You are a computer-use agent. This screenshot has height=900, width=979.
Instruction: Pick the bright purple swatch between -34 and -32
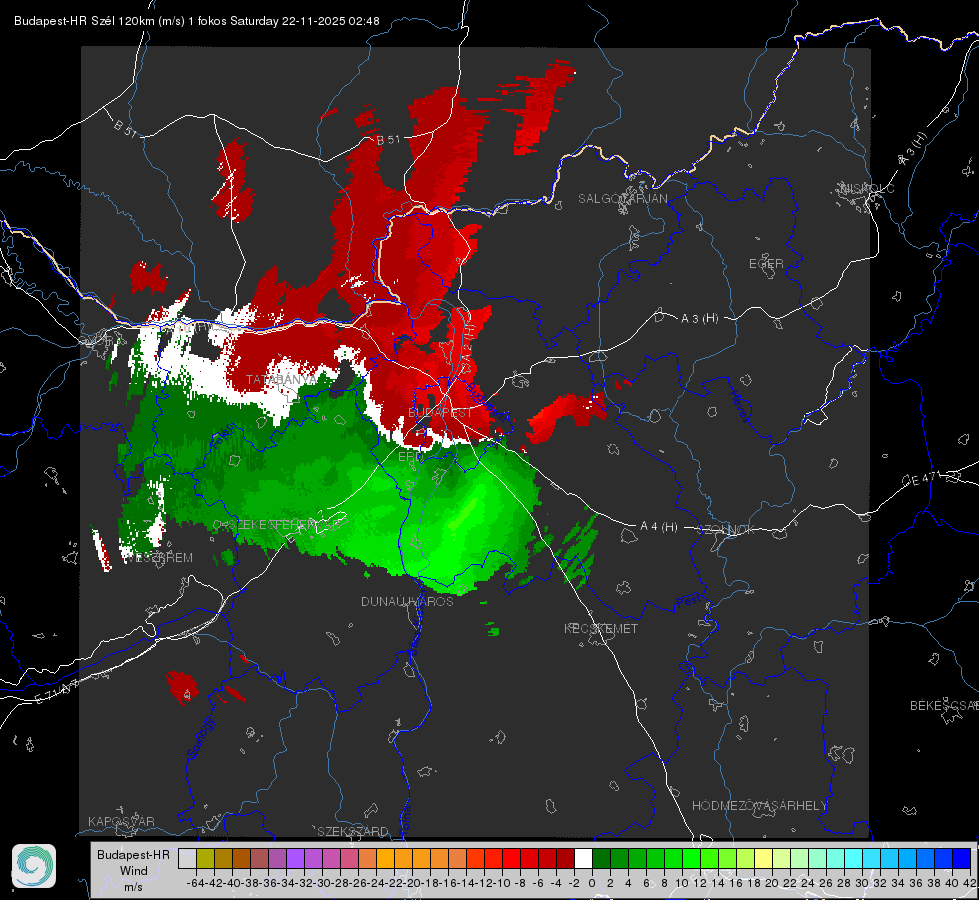295,858
